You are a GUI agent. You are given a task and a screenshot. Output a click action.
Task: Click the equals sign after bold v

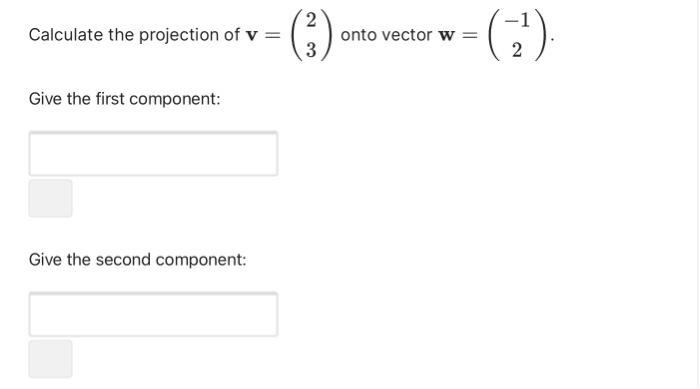273,35
